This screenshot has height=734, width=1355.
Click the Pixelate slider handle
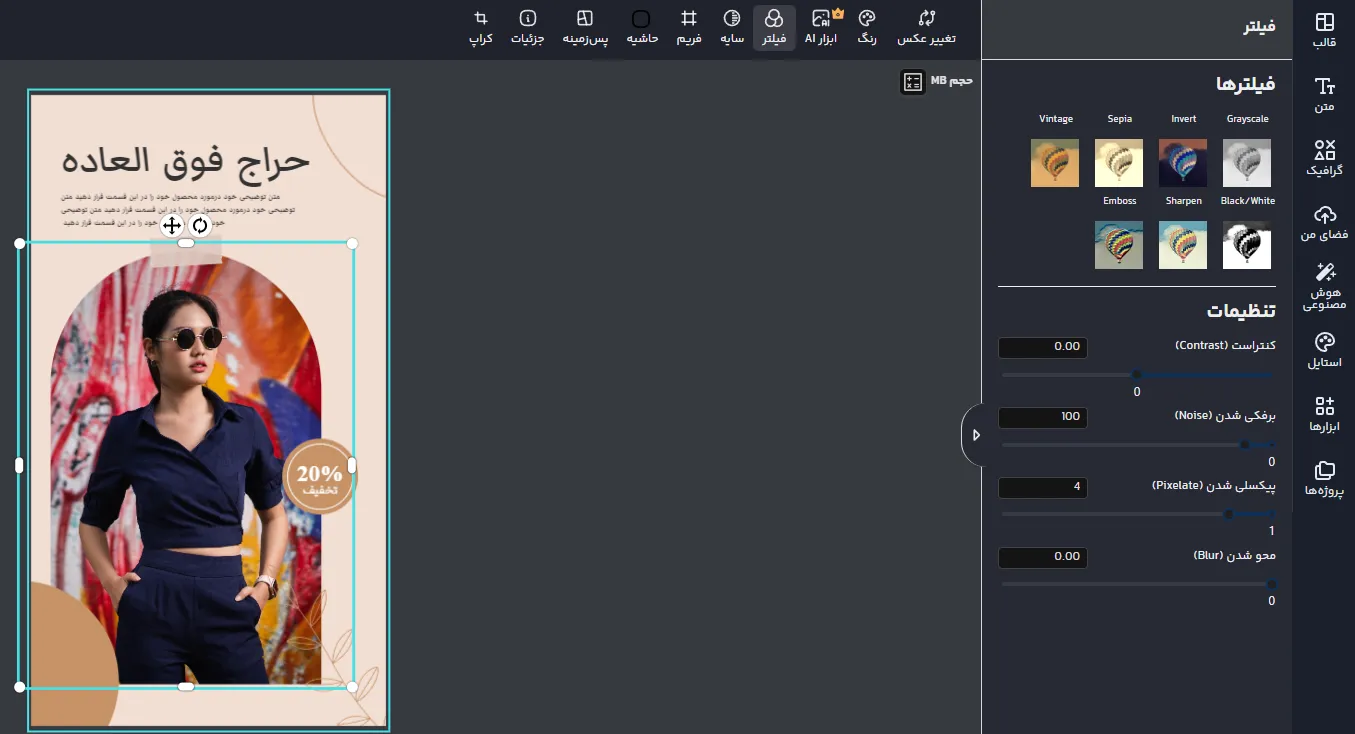click(x=1229, y=514)
